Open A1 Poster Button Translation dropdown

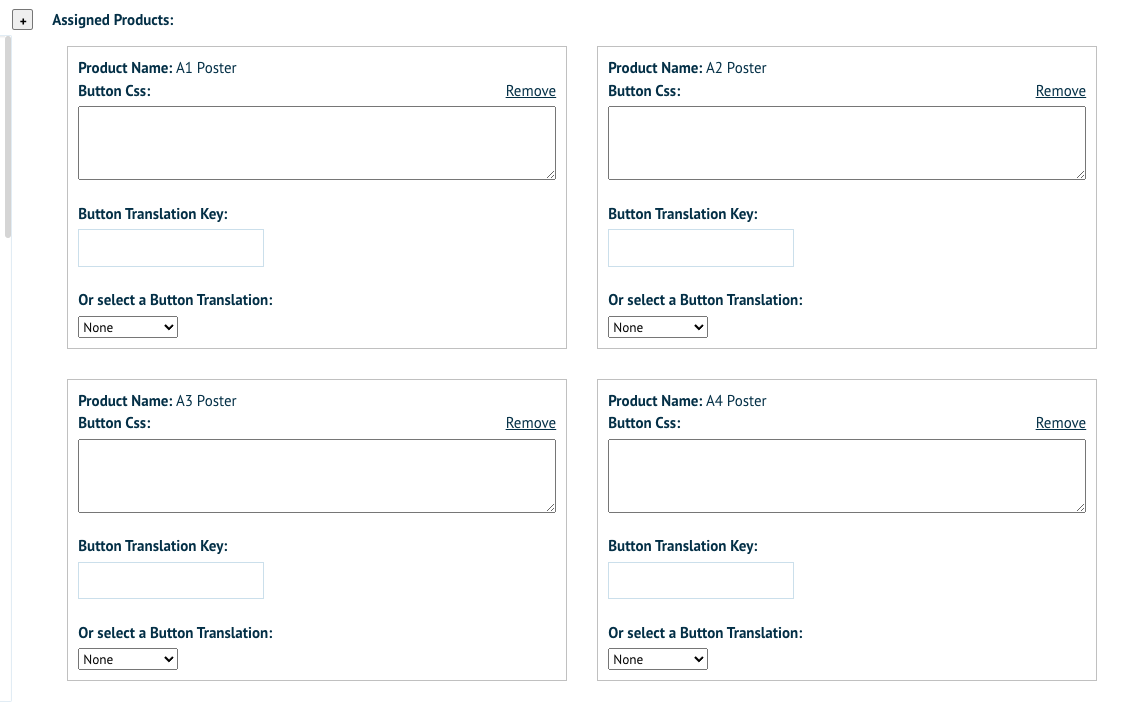coord(128,327)
